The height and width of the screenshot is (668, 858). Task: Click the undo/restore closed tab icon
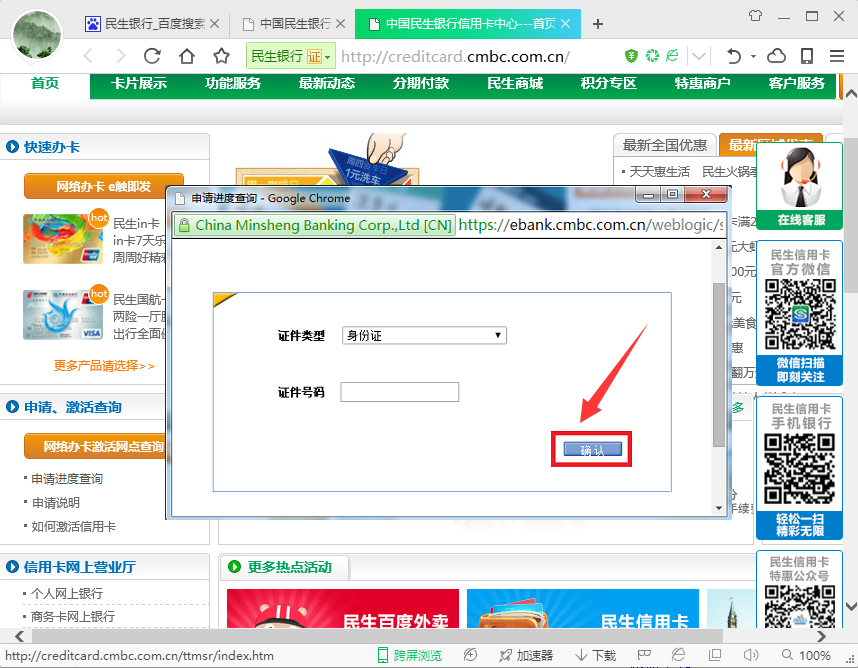[734, 56]
